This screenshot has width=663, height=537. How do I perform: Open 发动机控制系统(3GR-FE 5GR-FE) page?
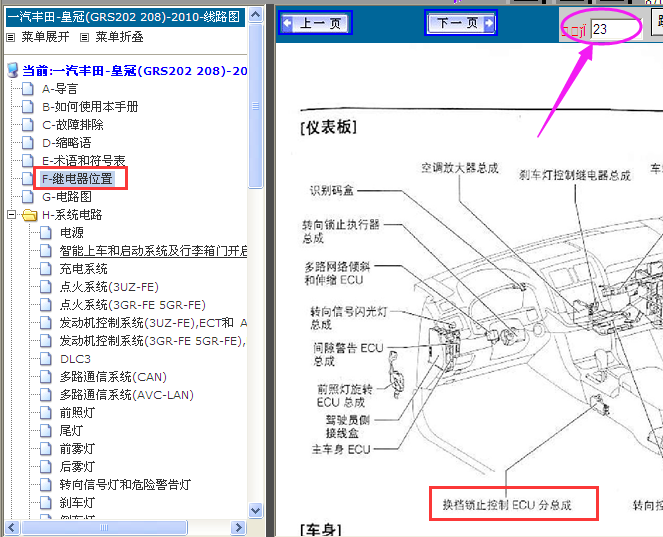click(x=153, y=341)
